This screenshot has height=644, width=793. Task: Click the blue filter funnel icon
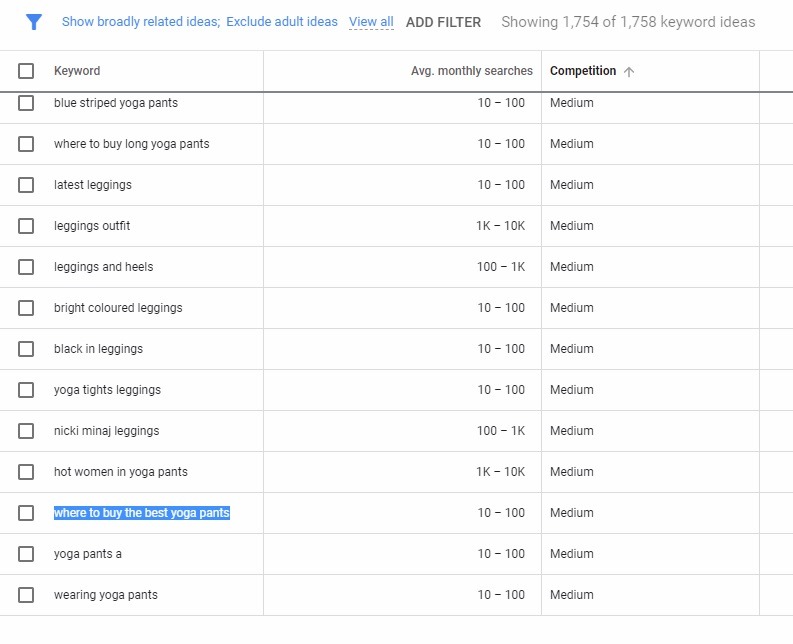(x=34, y=22)
